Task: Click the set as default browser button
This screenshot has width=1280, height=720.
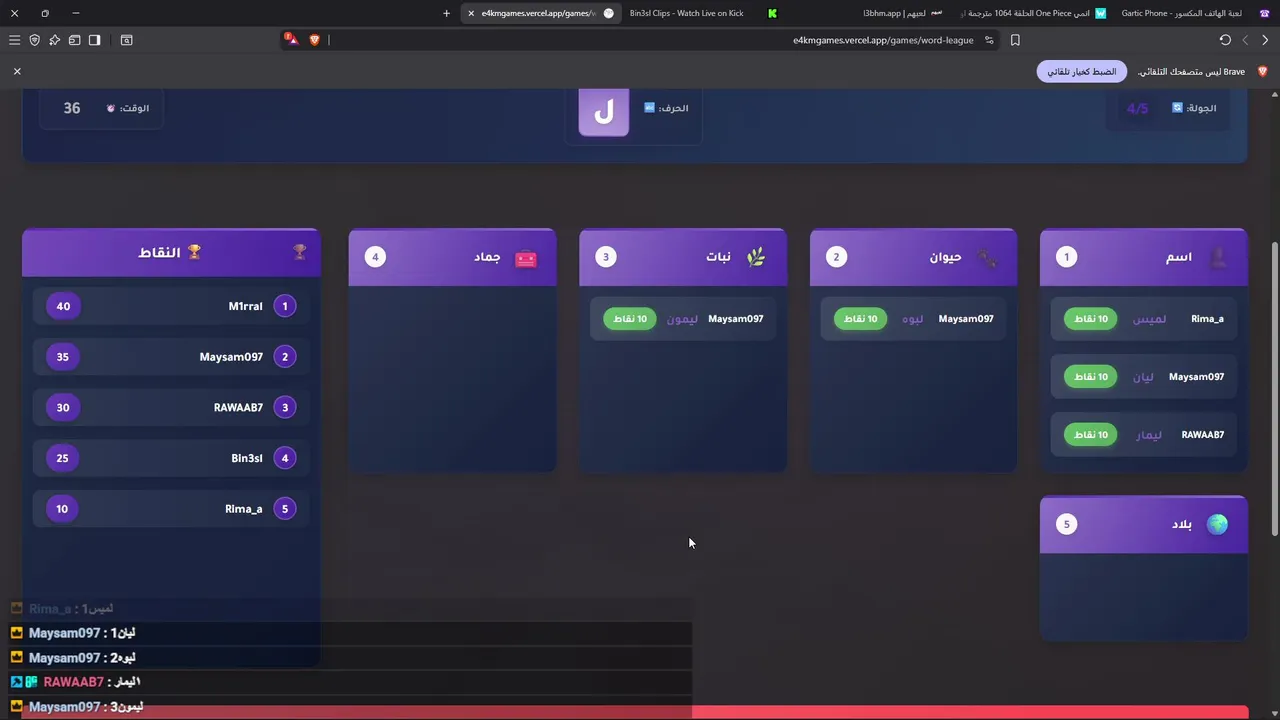Action: click(x=1082, y=72)
